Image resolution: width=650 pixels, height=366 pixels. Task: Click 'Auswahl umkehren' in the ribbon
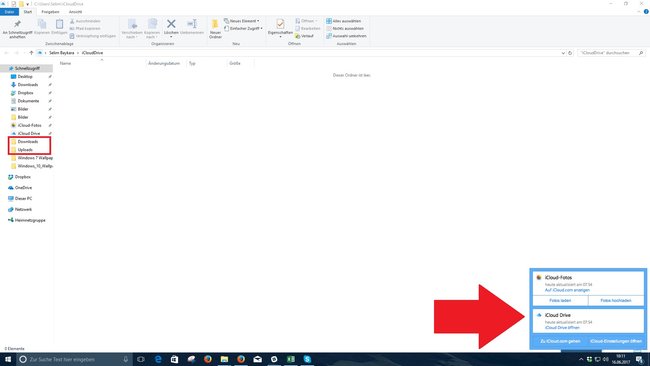(x=347, y=36)
